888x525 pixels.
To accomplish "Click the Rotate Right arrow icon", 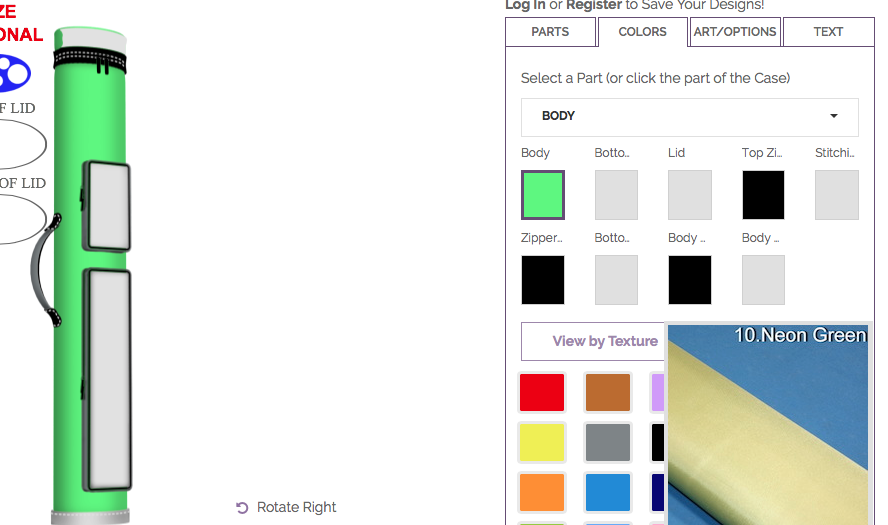I will (x=242, y=508).
